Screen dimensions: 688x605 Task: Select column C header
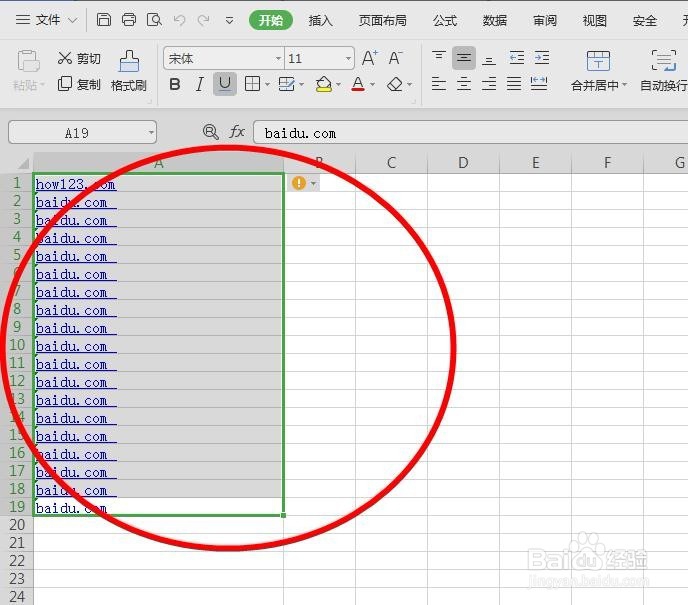click(391, 163)
